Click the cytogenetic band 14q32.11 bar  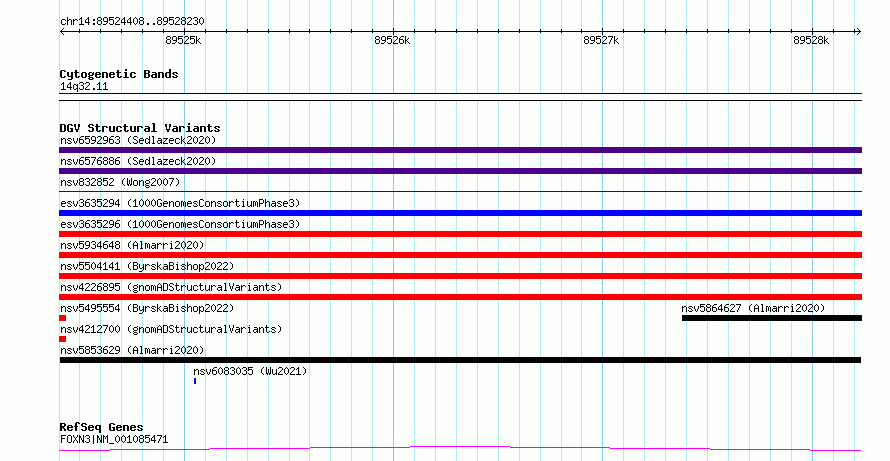pos(460,97)
